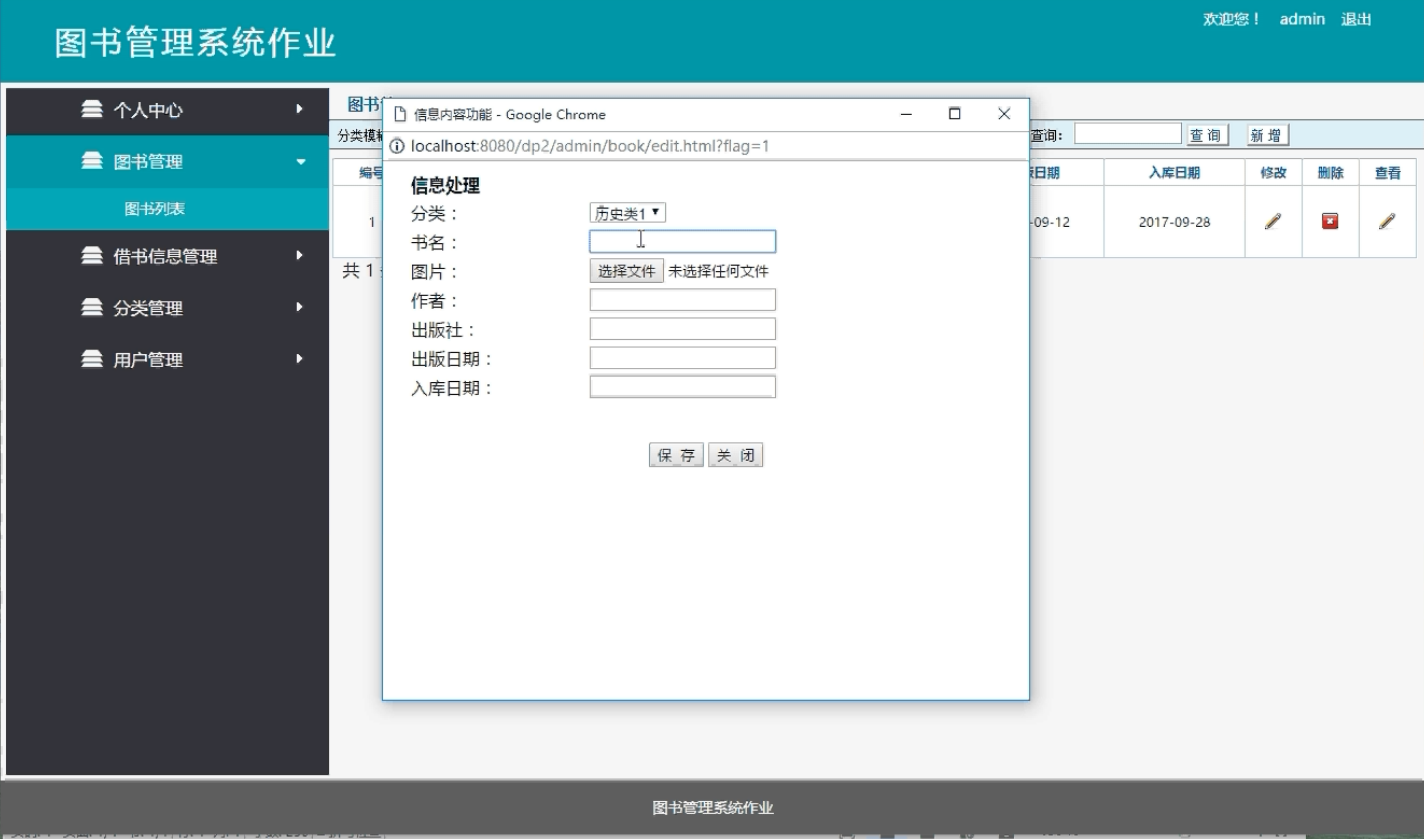This screenshot has height=839, width=1424.
Task: Expand the 分类管理 menu arrow
Action: [x=299, y=307]
